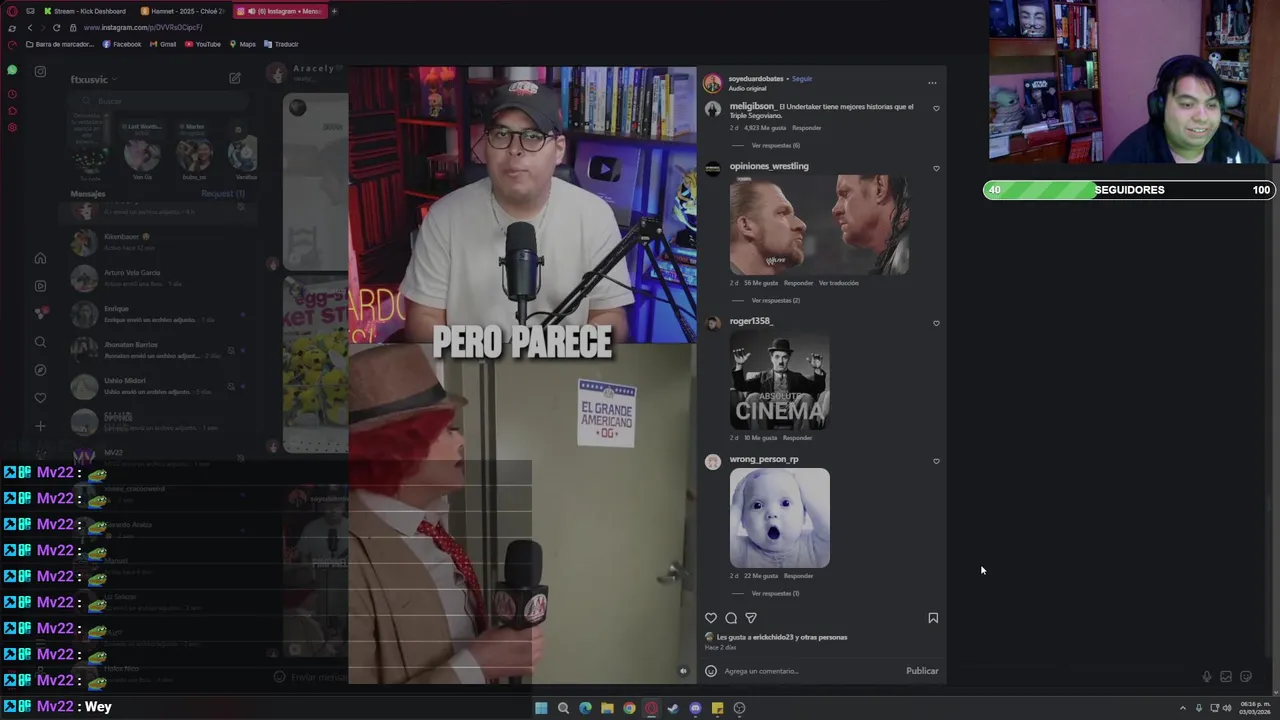Save the post with the bookmark icon
Viewport: 1280px width, 720px height.
[933, 618]
